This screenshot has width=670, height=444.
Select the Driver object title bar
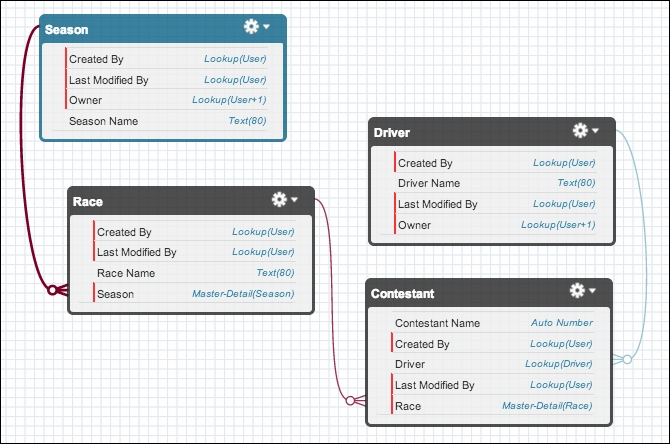pyautogui.click(x=492, y=132)
